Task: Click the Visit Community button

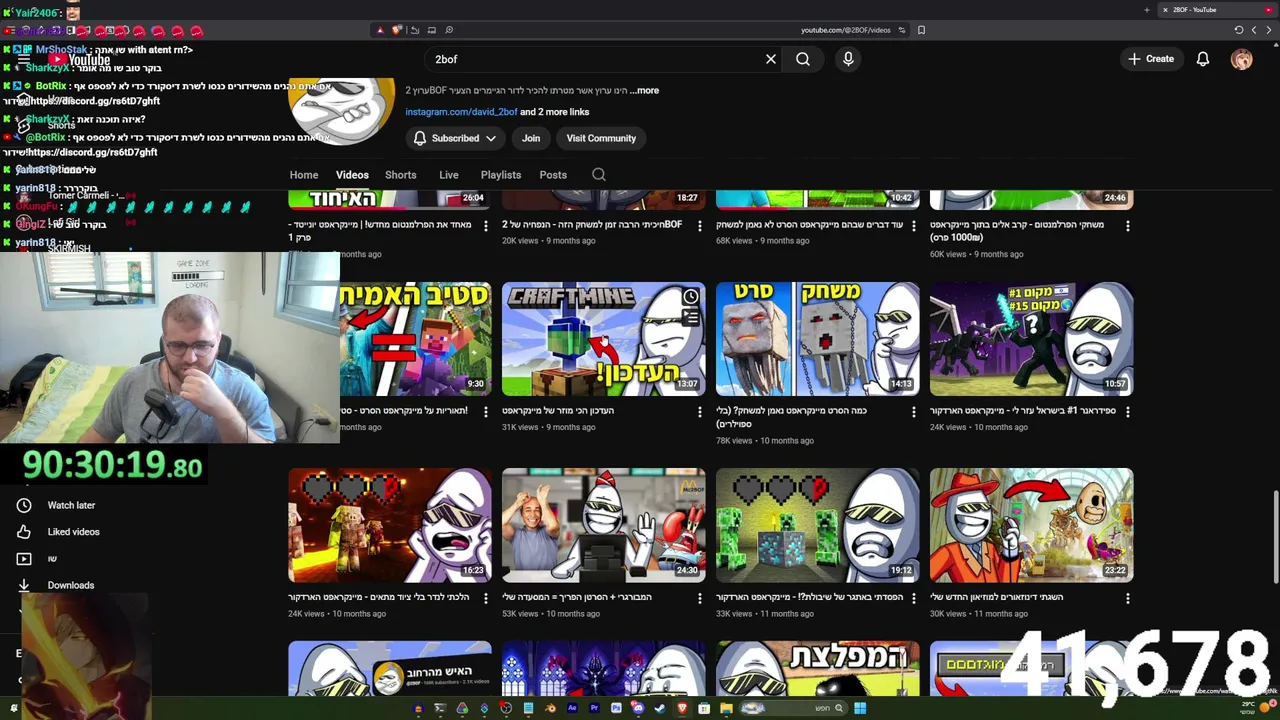Action: [601, 138]
